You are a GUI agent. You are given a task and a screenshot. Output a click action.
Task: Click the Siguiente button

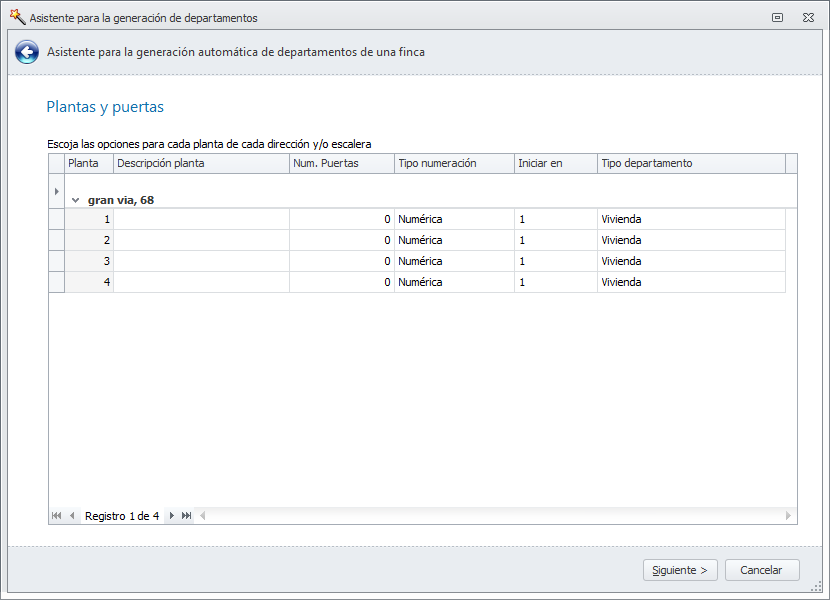(x=680, y=570)
